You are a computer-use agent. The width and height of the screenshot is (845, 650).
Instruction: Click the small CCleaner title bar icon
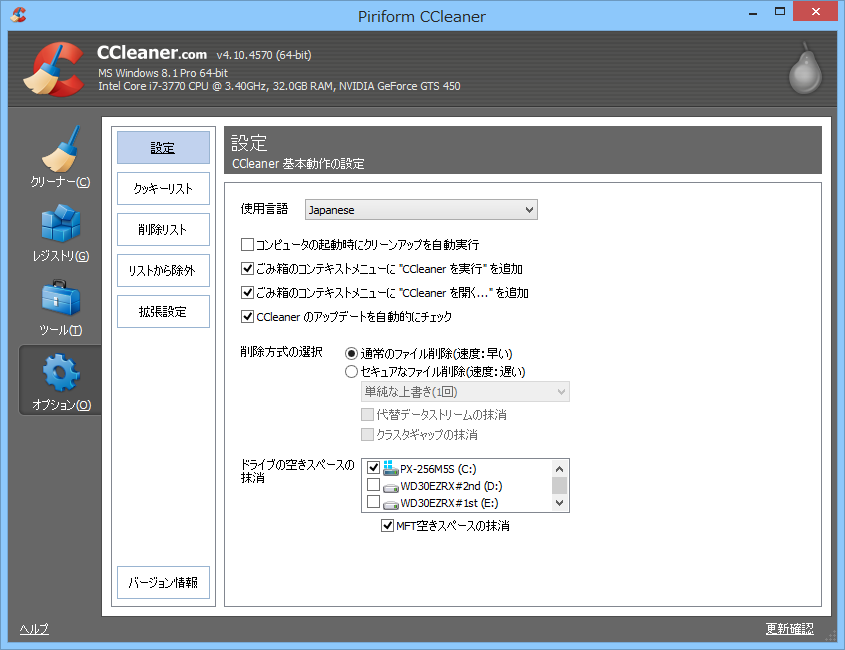(x=18, y=15)
